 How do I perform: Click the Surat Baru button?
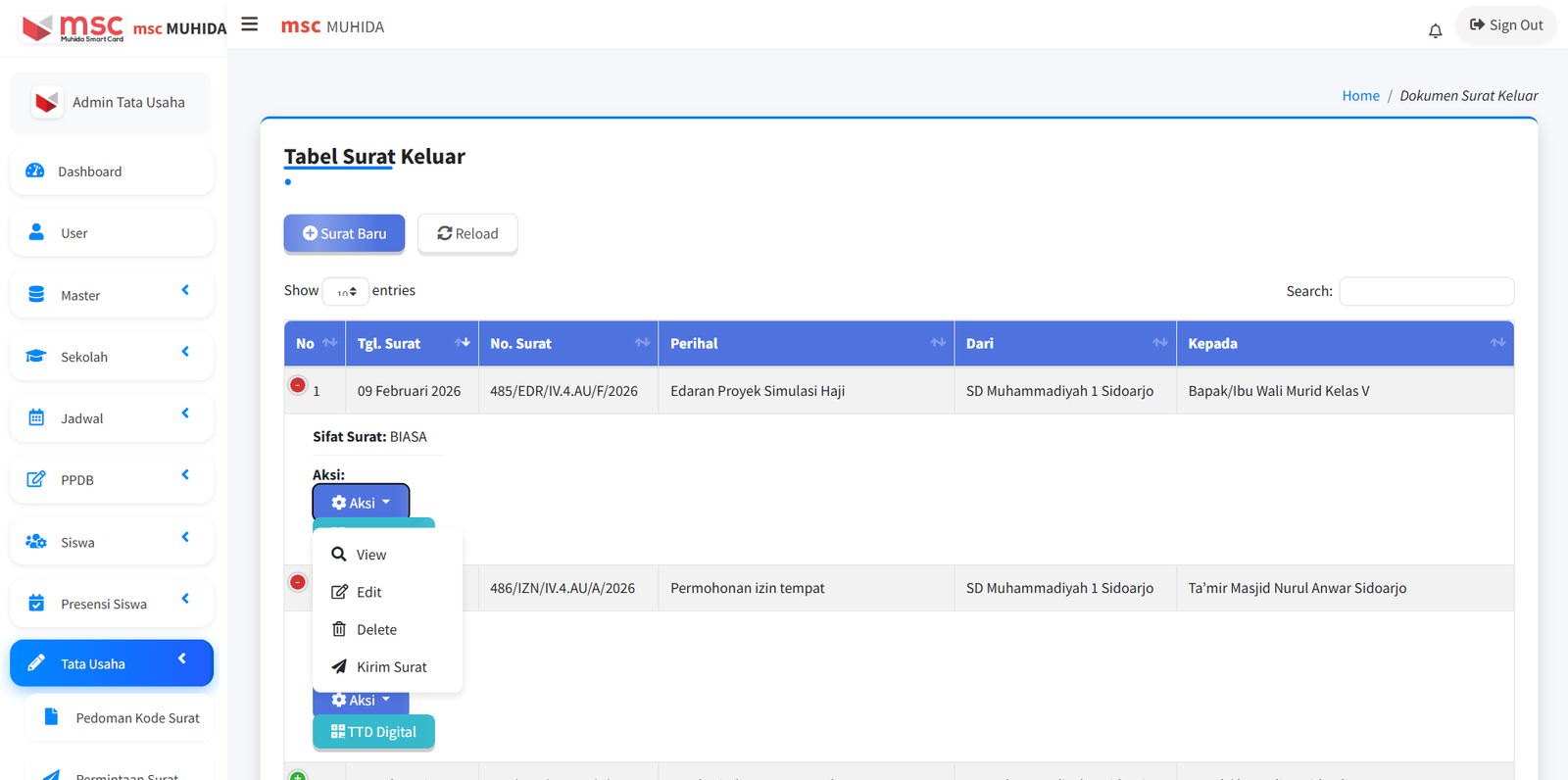click(x=344, y=234)
